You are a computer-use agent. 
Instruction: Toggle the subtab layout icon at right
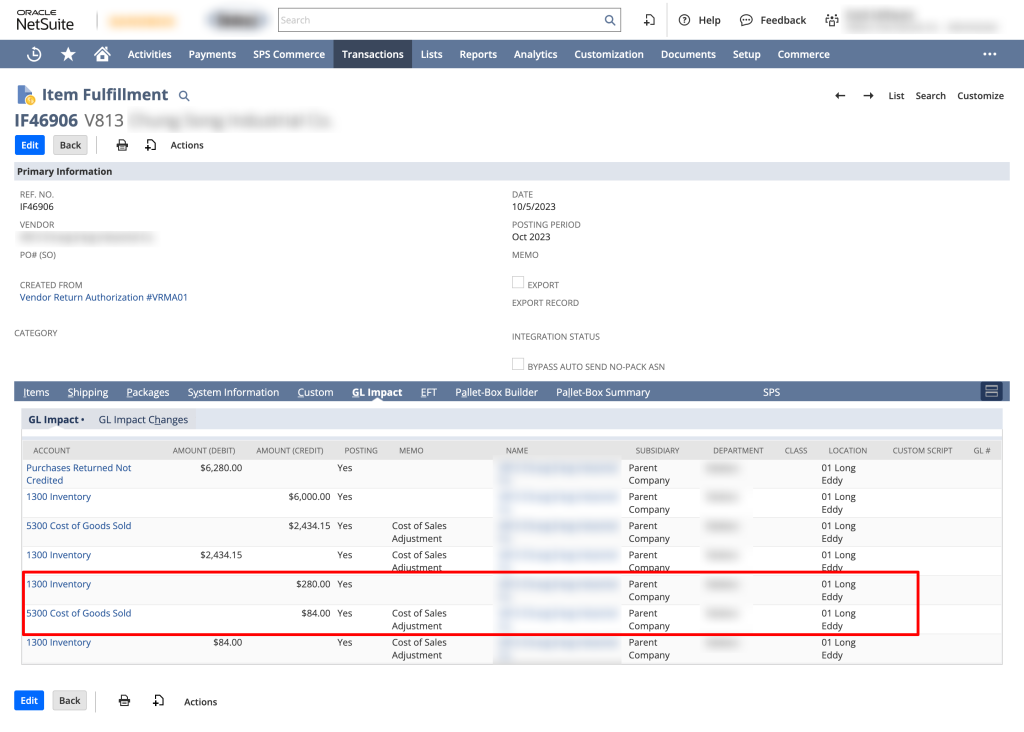(x=992, y=391)
